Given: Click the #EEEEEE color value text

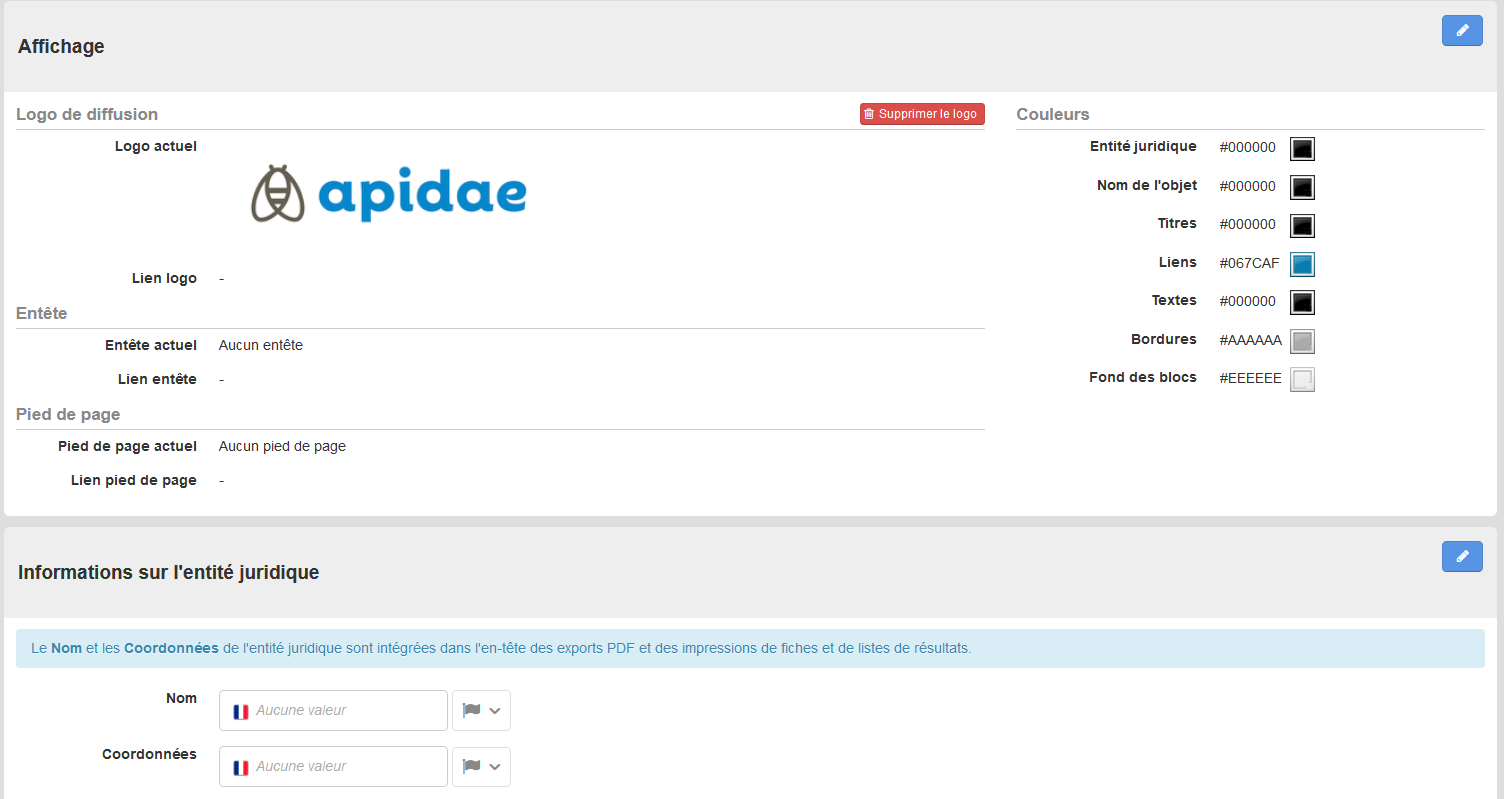Looking at the screenshot, I should (1250, 378).
